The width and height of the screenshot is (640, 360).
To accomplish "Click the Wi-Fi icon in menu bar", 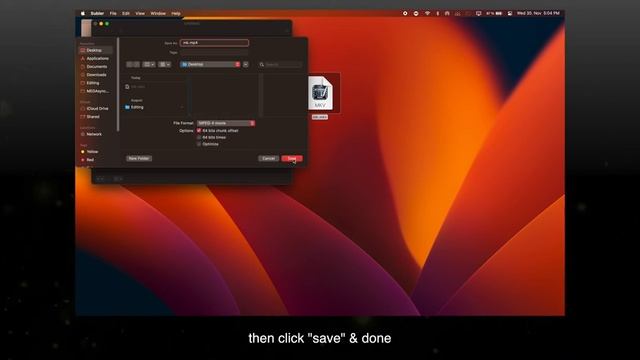I will coord(427,13).
